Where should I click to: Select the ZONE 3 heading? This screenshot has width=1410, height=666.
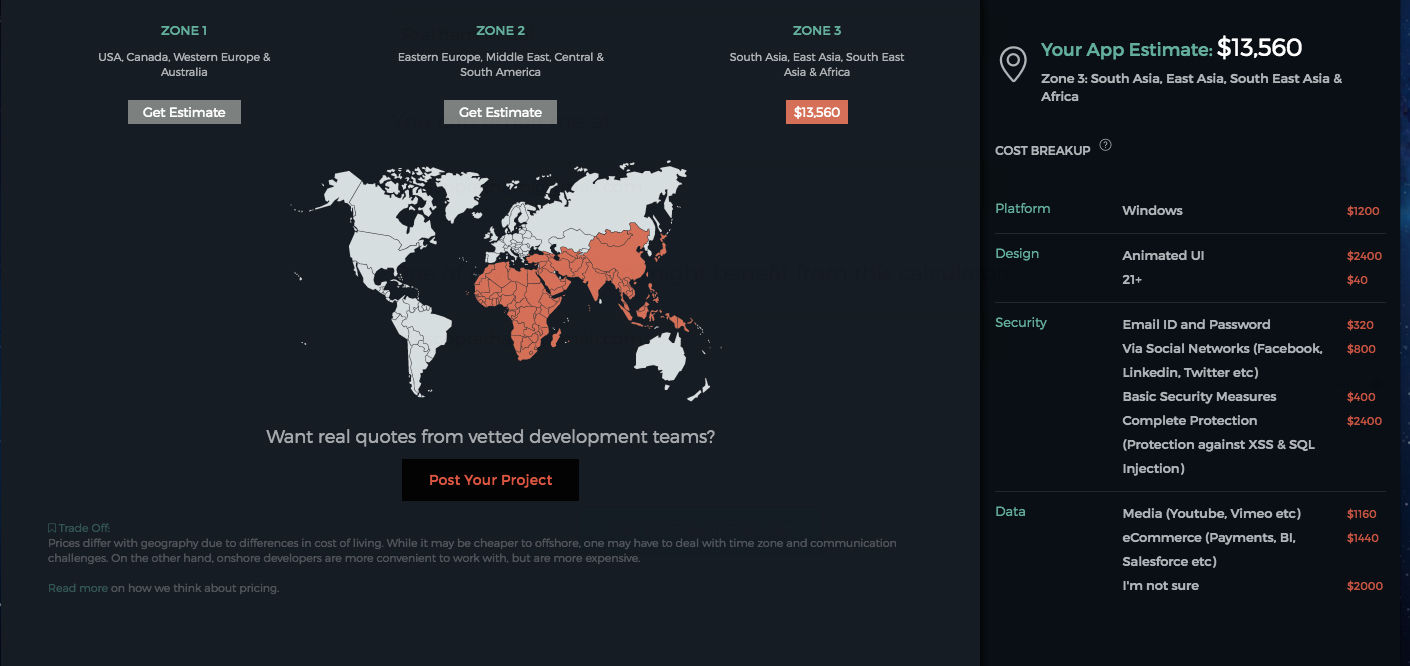click(817, 31)
